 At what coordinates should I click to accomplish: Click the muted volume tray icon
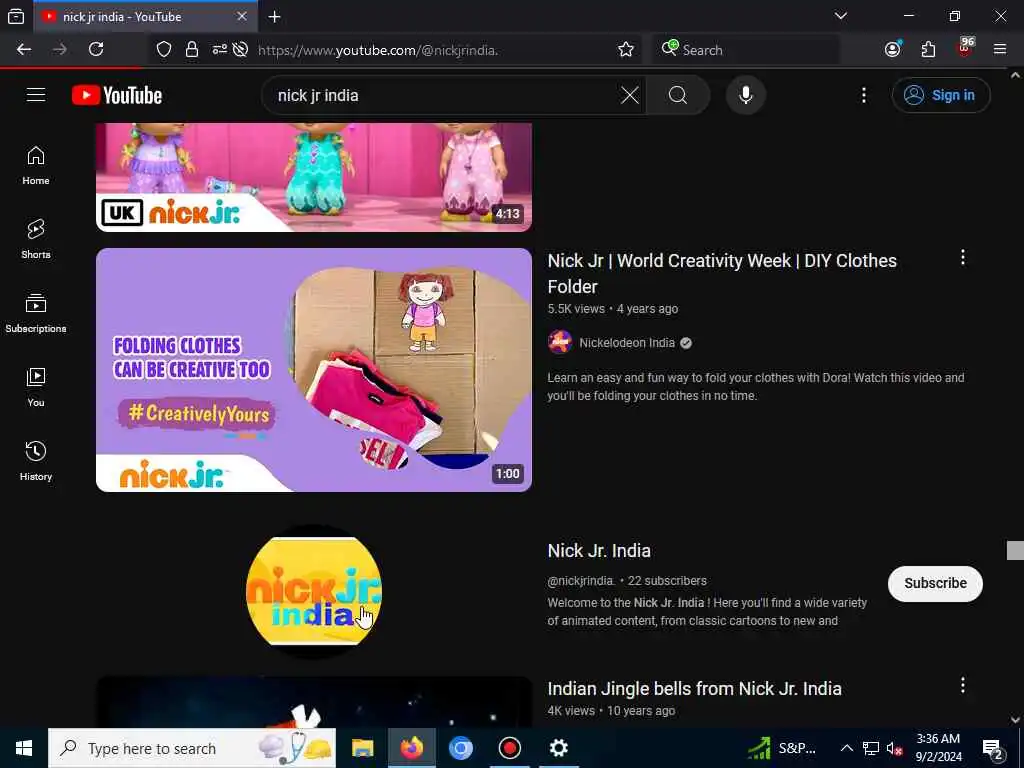point(895,749)
